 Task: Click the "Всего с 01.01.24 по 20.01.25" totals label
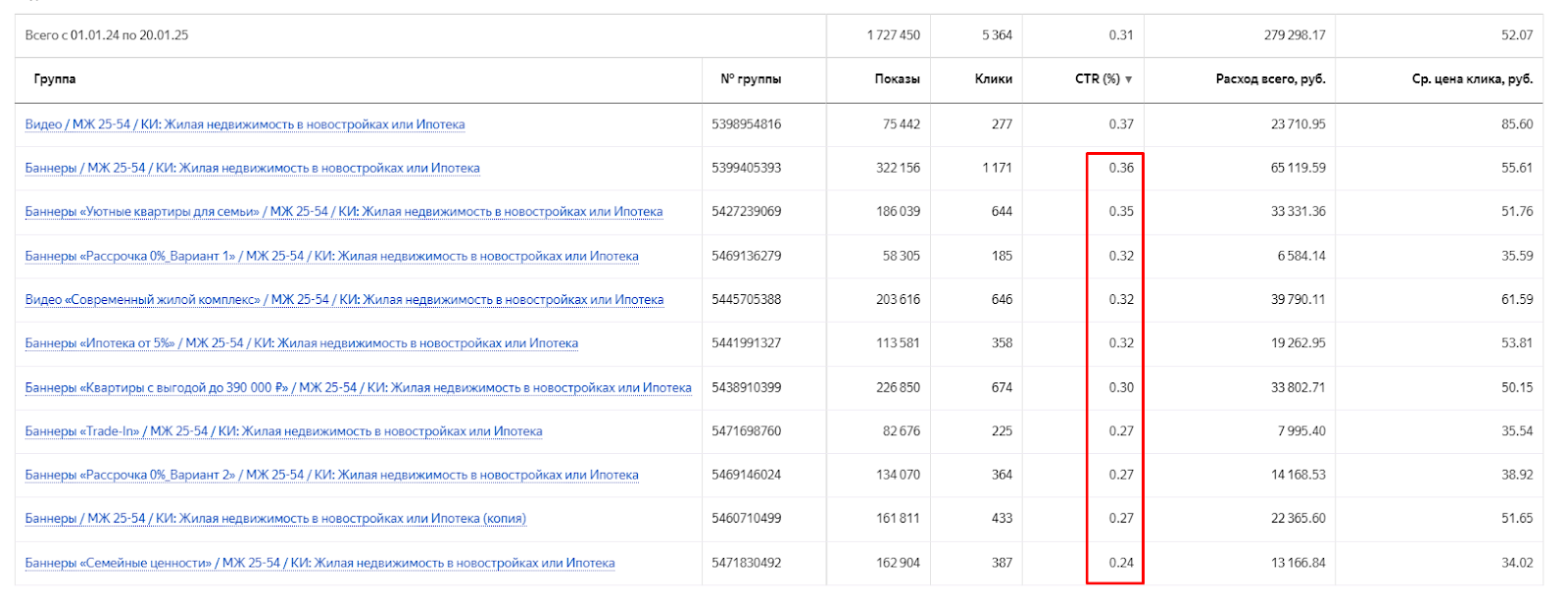(x=107, y=35)
